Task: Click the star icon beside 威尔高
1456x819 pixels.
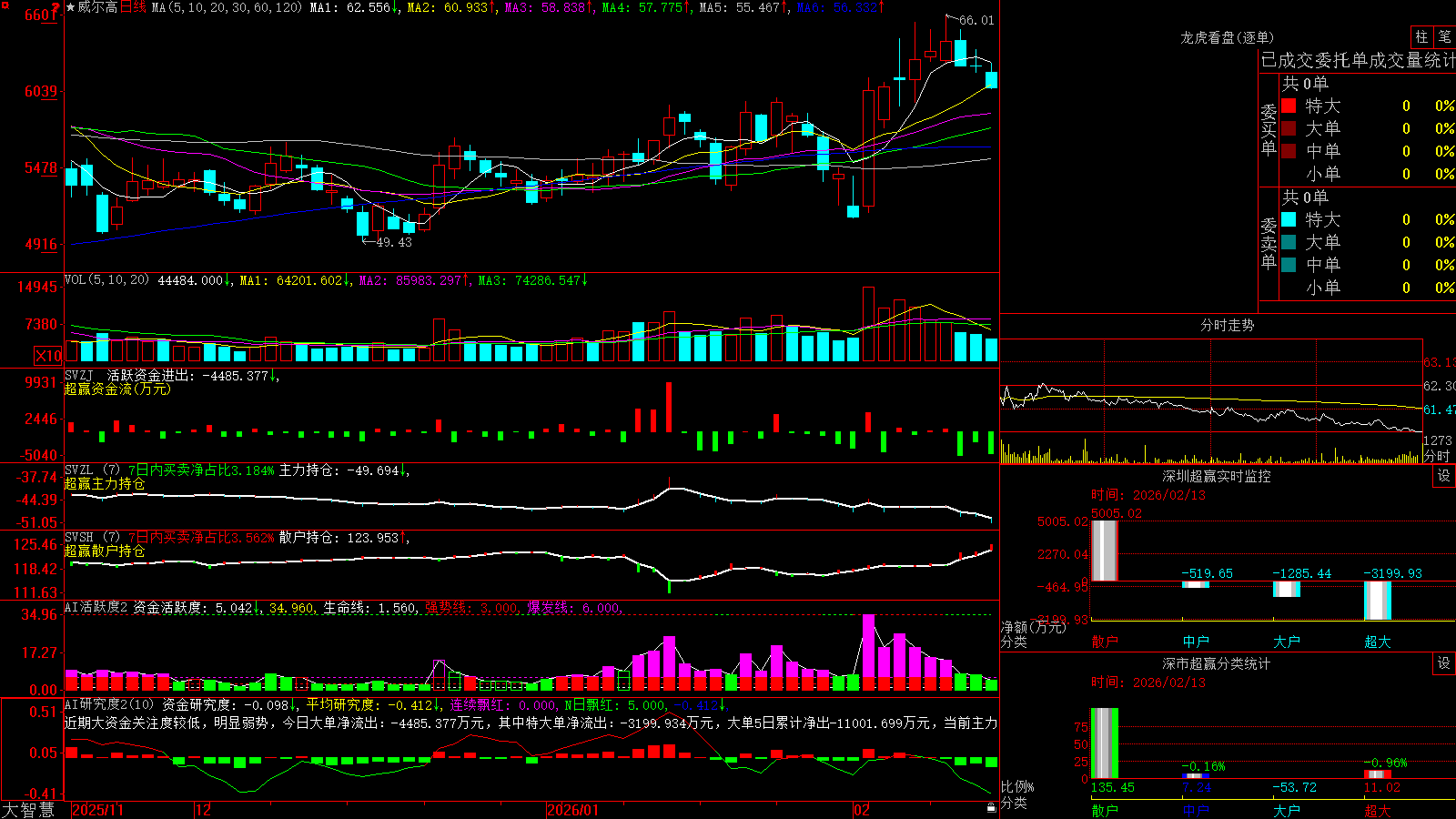Action: coord(70,7)
